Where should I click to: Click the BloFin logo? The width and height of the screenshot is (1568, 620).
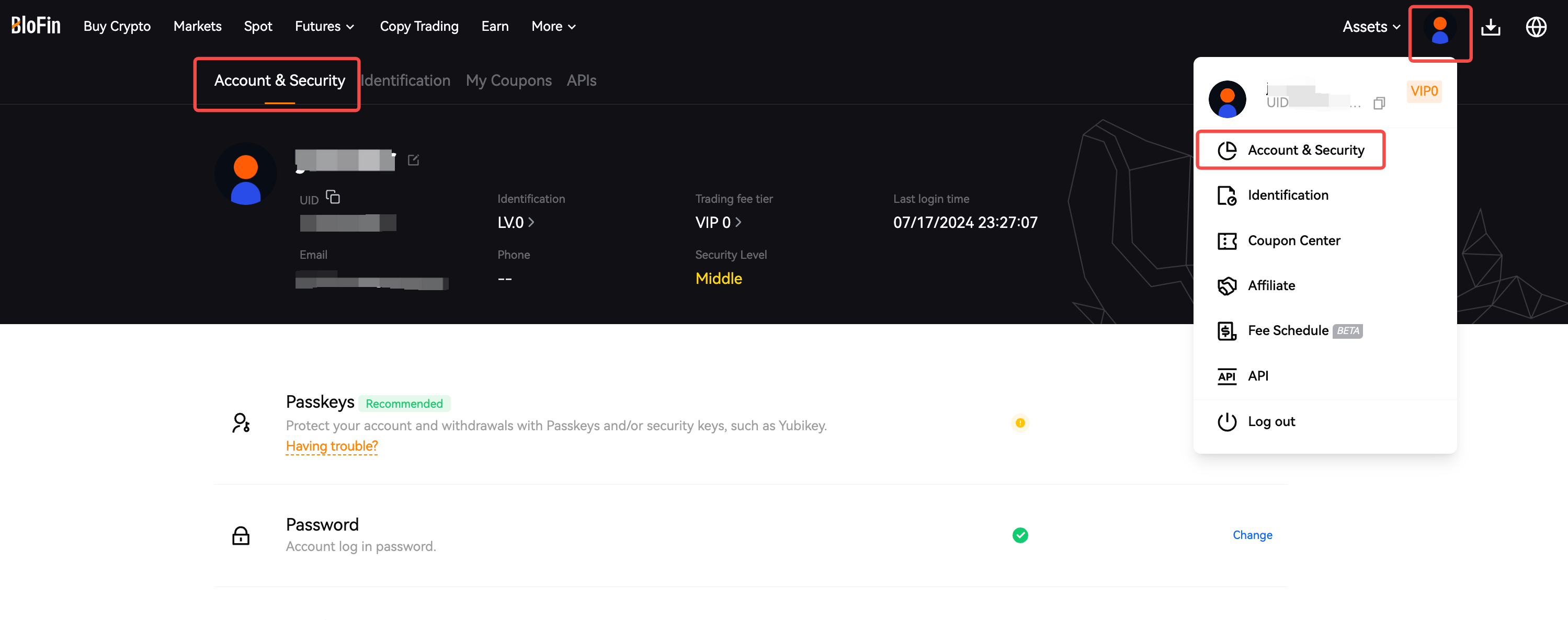tap(36, 26)
